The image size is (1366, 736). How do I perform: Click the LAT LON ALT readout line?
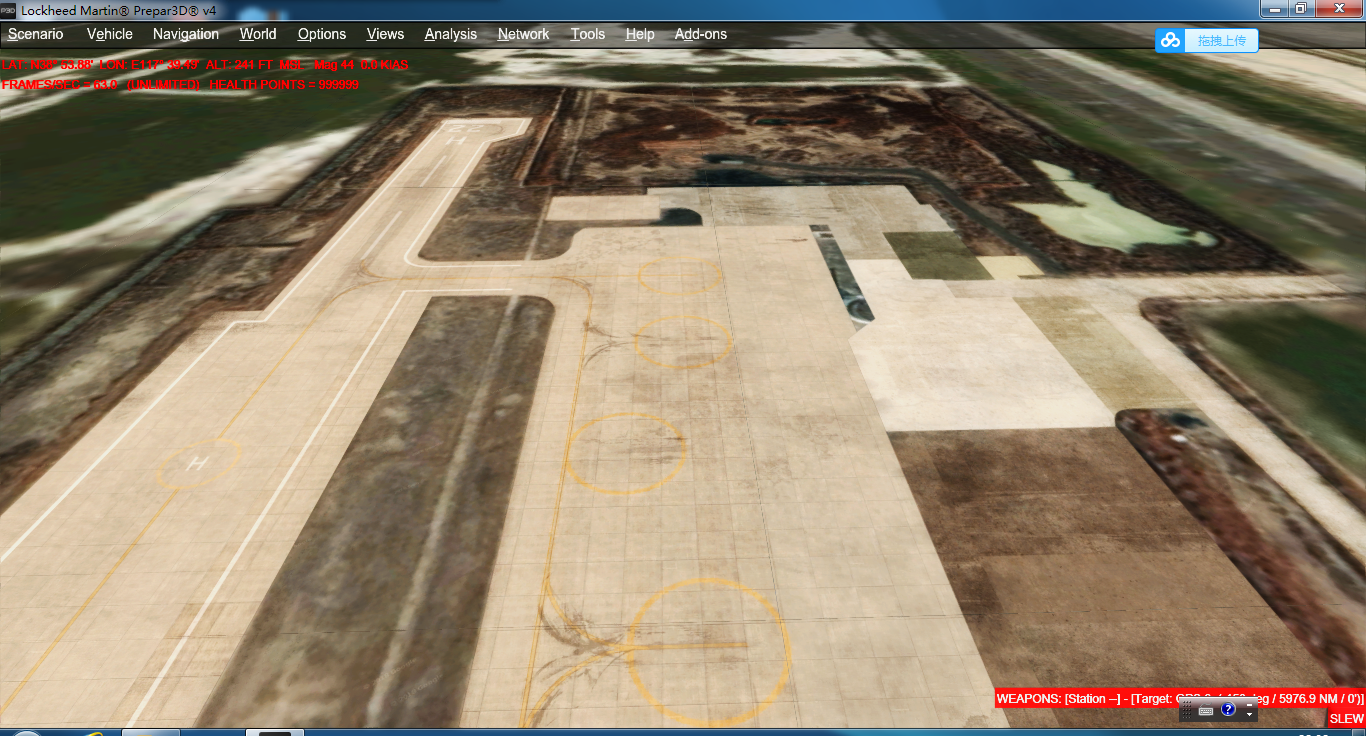pyautogui.click(x=205, y=65)
